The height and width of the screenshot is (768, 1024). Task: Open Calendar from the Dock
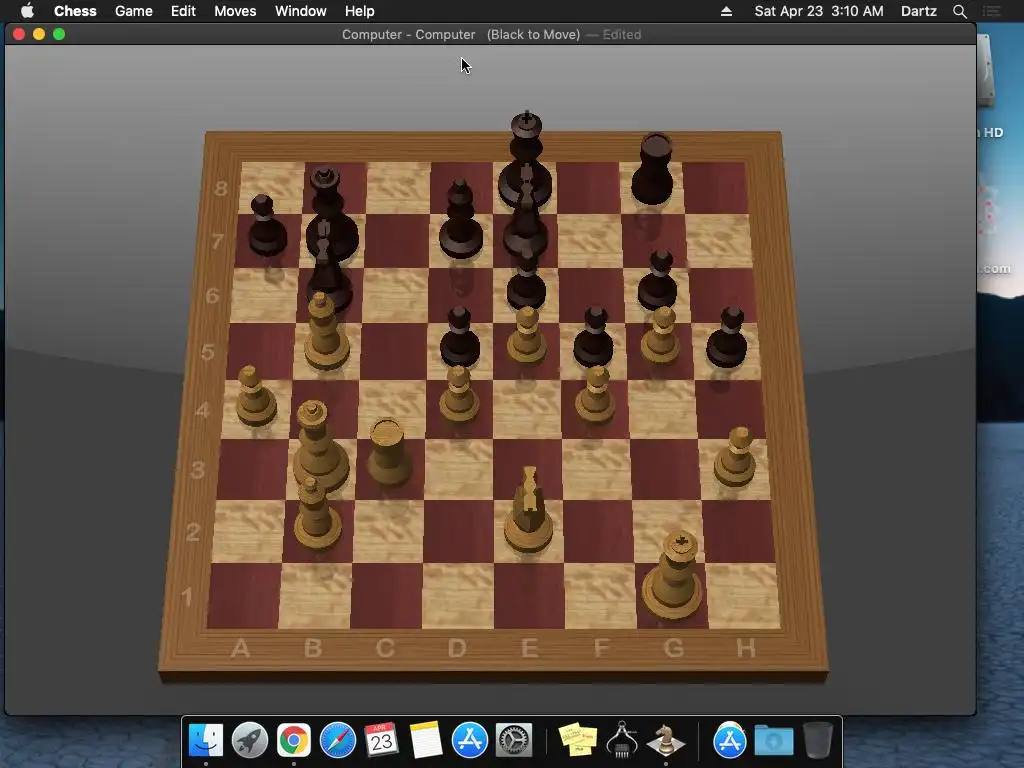(x=381, y=740)
